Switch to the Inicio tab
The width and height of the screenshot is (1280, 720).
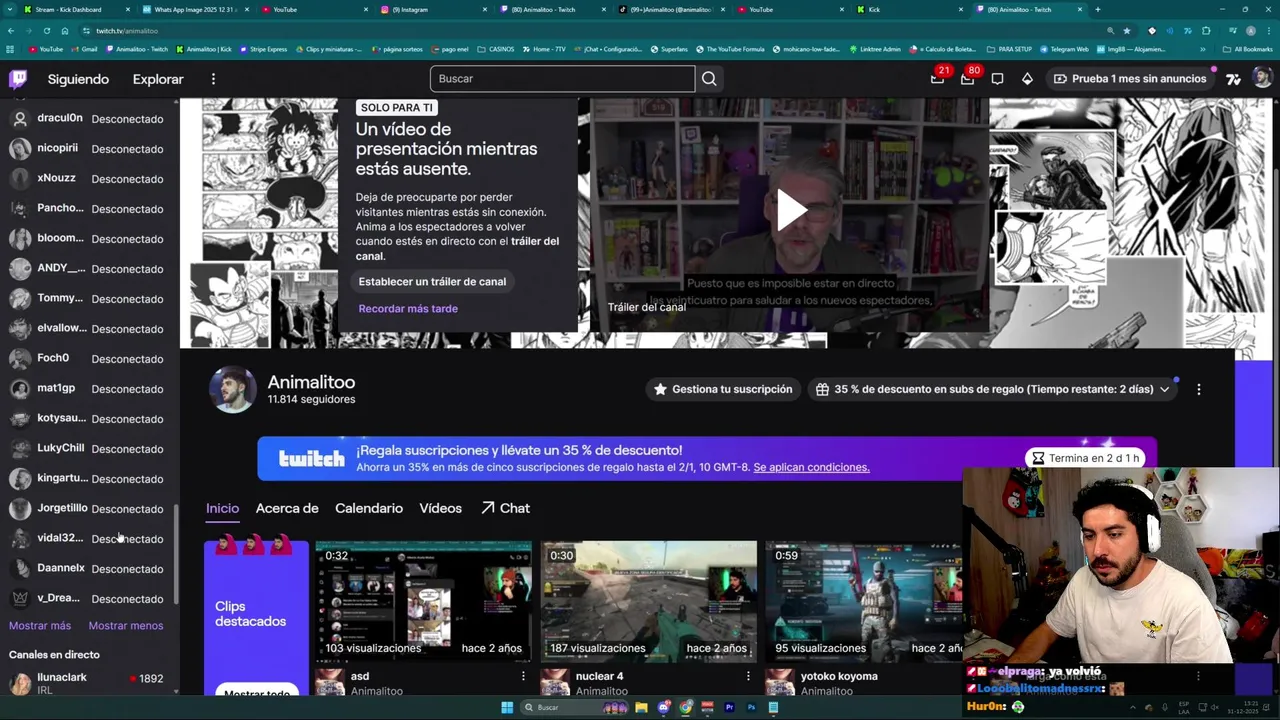point(222,508)
